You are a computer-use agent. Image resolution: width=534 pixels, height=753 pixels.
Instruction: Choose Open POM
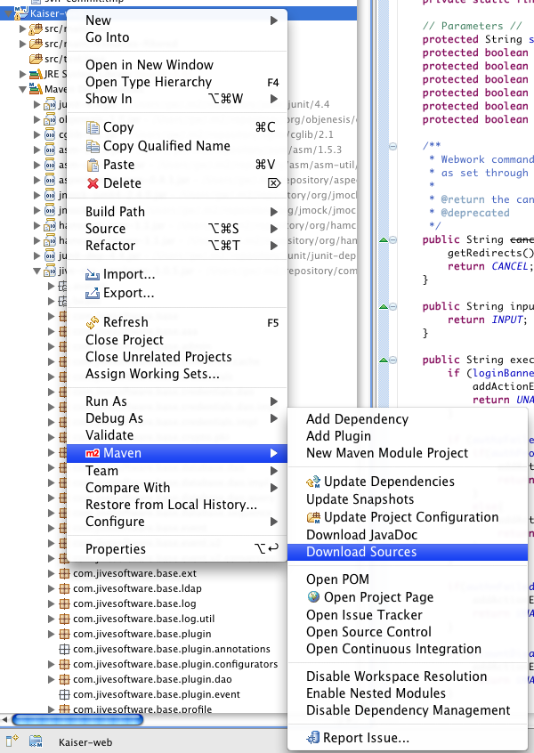(407, 579)
